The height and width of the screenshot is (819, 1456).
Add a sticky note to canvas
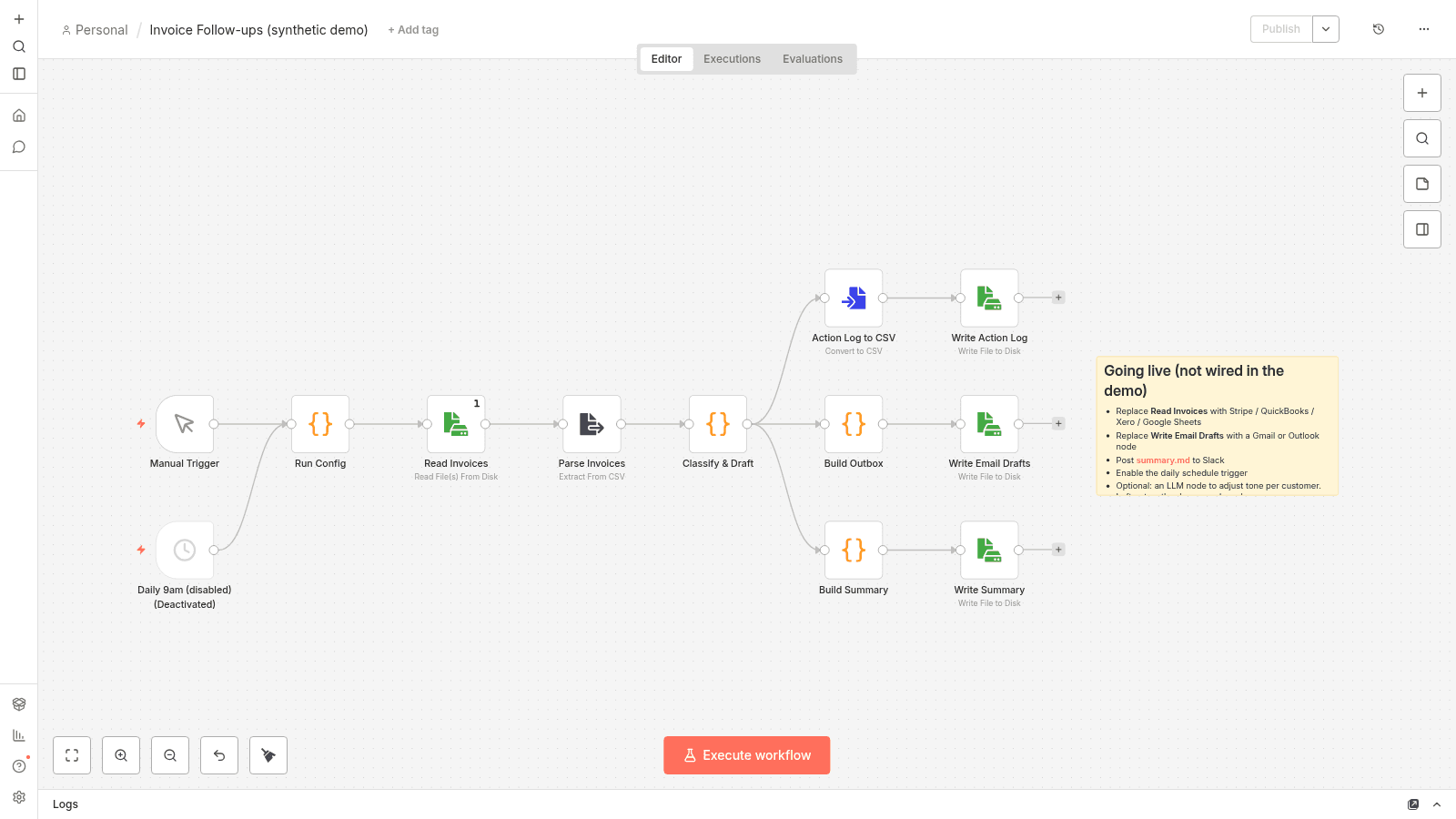[x=1422, y=184]
